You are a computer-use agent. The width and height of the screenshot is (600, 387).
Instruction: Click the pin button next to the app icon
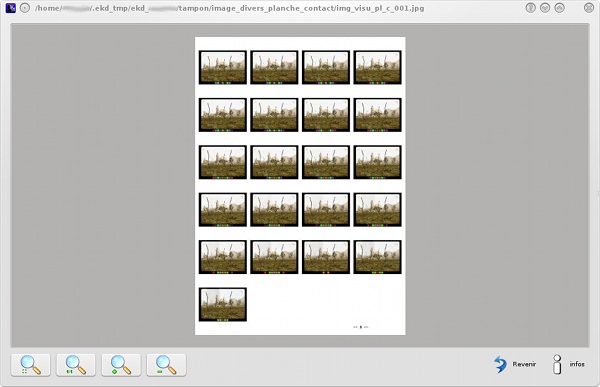coord(25,8)
